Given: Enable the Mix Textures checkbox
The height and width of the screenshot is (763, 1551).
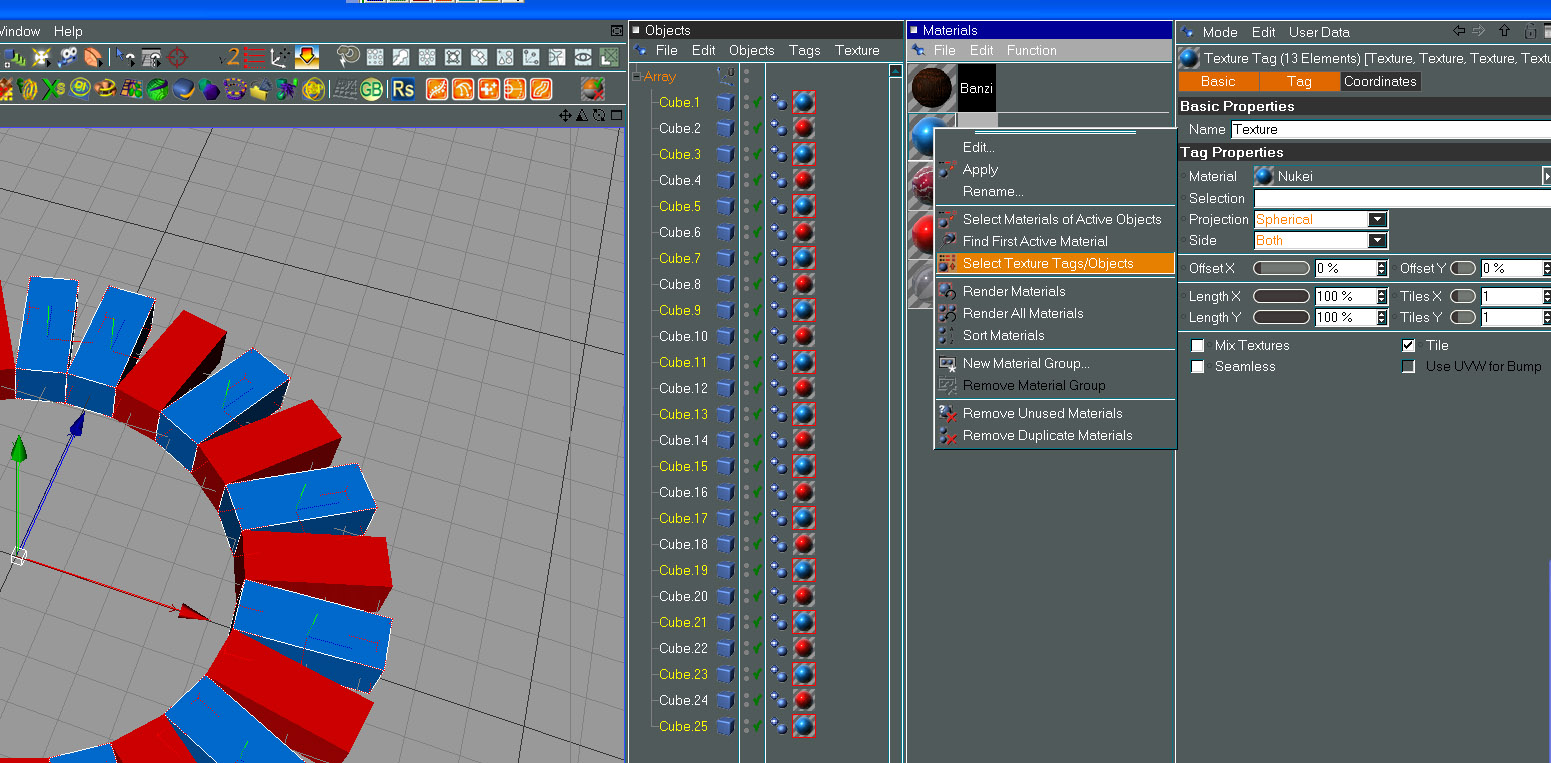Looking at the screenshot, I should [x=1198, y=345].
